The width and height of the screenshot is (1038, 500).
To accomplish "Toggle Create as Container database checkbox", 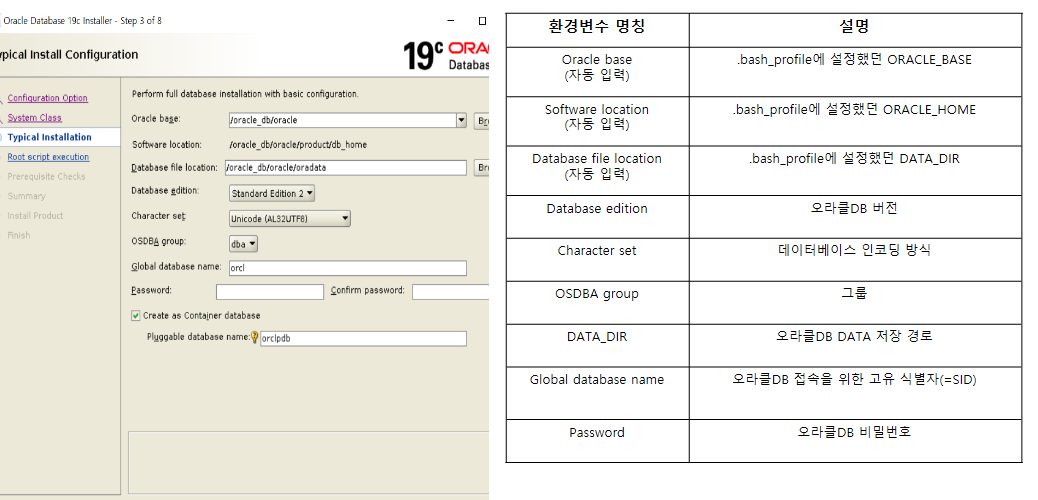I will (x=136, y=316).
